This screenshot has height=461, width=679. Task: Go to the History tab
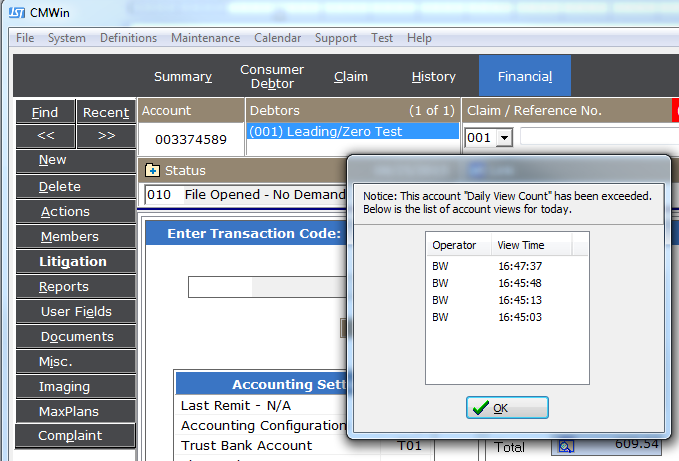433,76
